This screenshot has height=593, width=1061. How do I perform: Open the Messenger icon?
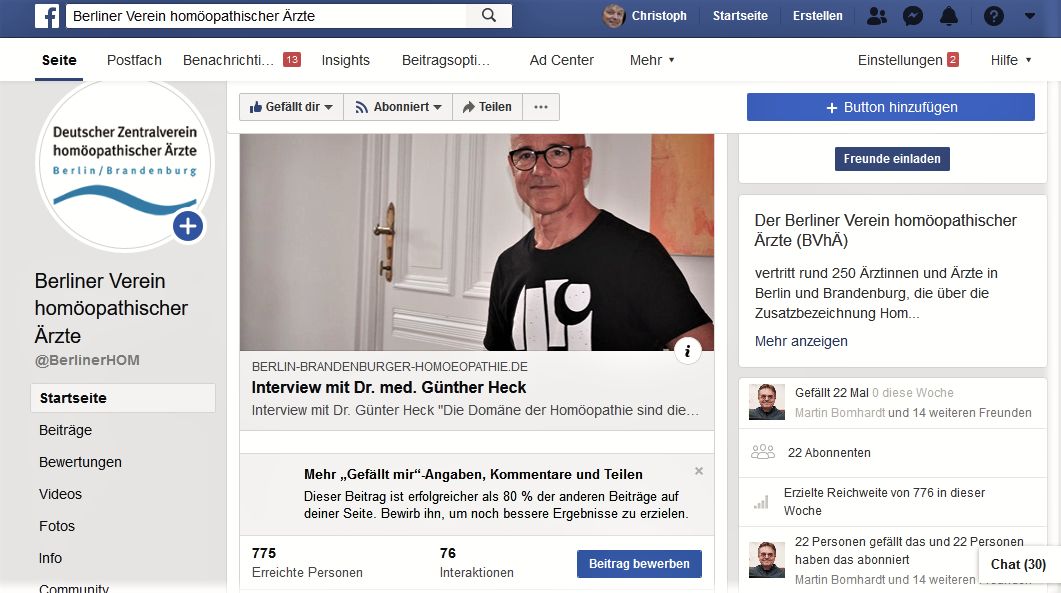[913, 16]
